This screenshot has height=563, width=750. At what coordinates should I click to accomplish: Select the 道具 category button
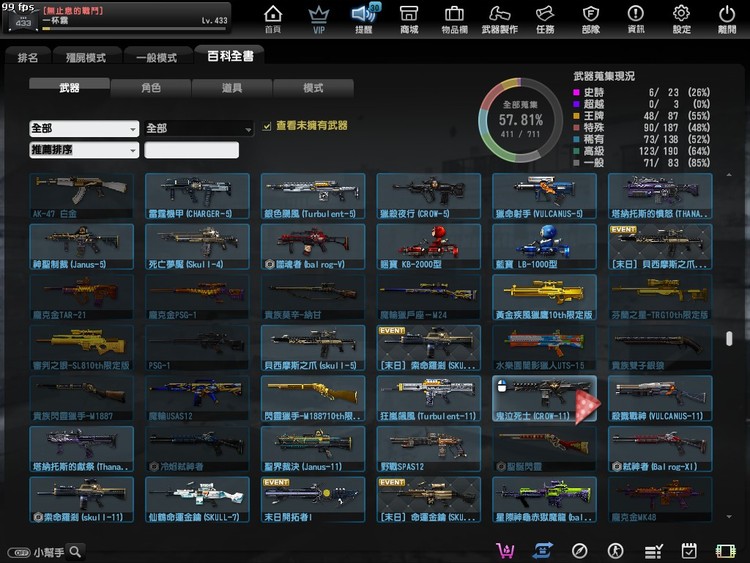pos(232,88)
